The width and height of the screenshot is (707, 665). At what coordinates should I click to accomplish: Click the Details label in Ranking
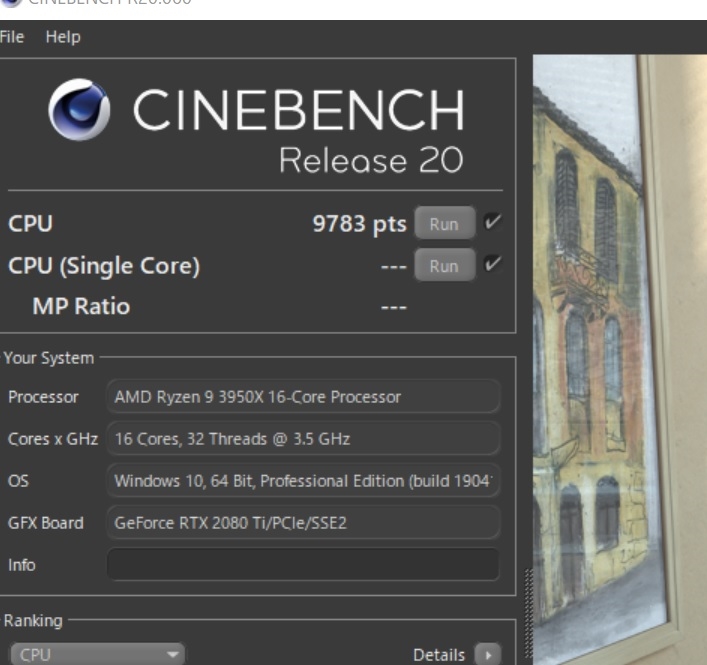[x=439, y=655]
